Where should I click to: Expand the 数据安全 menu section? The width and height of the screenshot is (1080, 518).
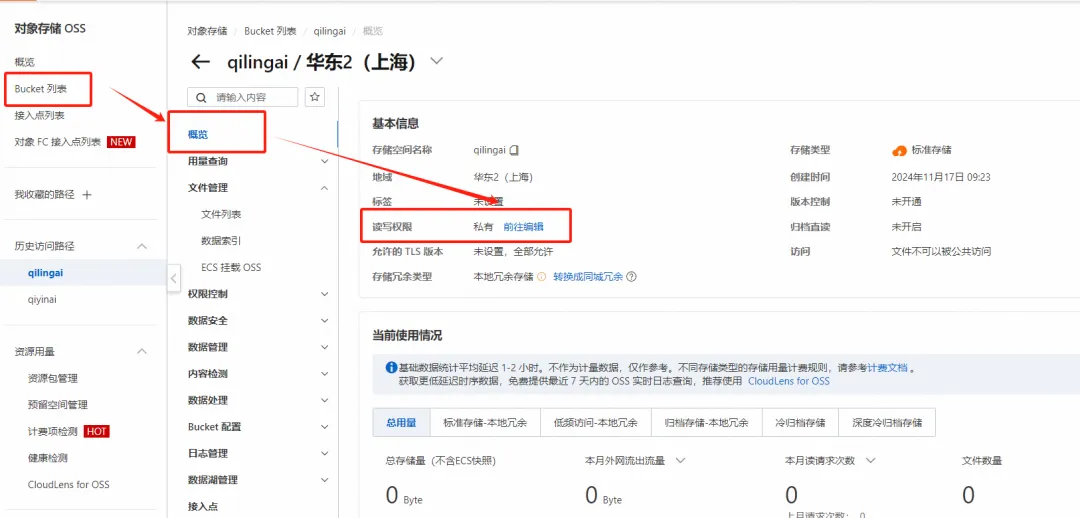pos(325,320)
